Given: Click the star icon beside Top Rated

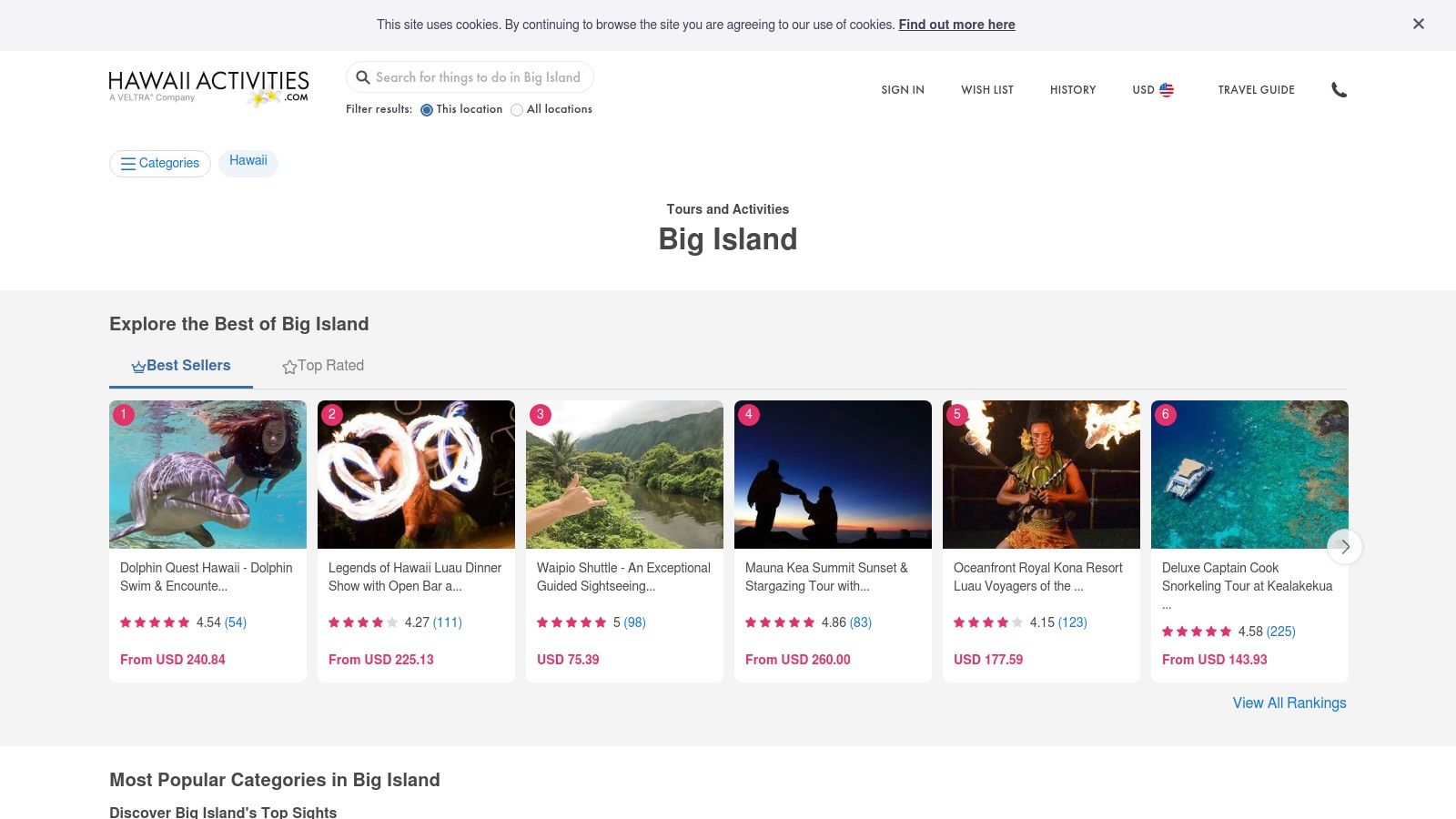Looking at the screenshot, I should point(289,367).
